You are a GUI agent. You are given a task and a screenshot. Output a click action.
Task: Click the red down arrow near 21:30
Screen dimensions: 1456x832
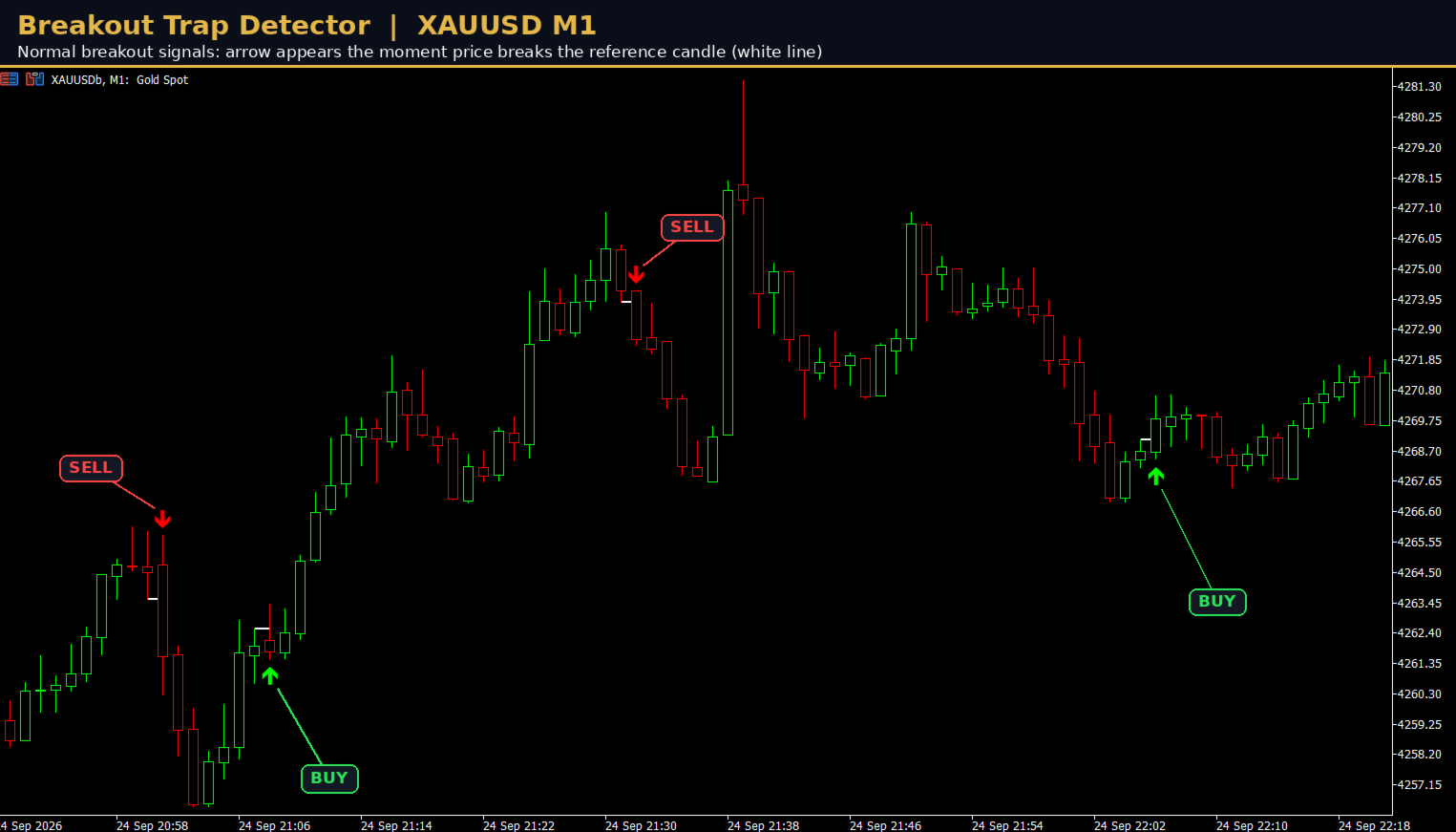pyautogui.click(x=636, y=275)
